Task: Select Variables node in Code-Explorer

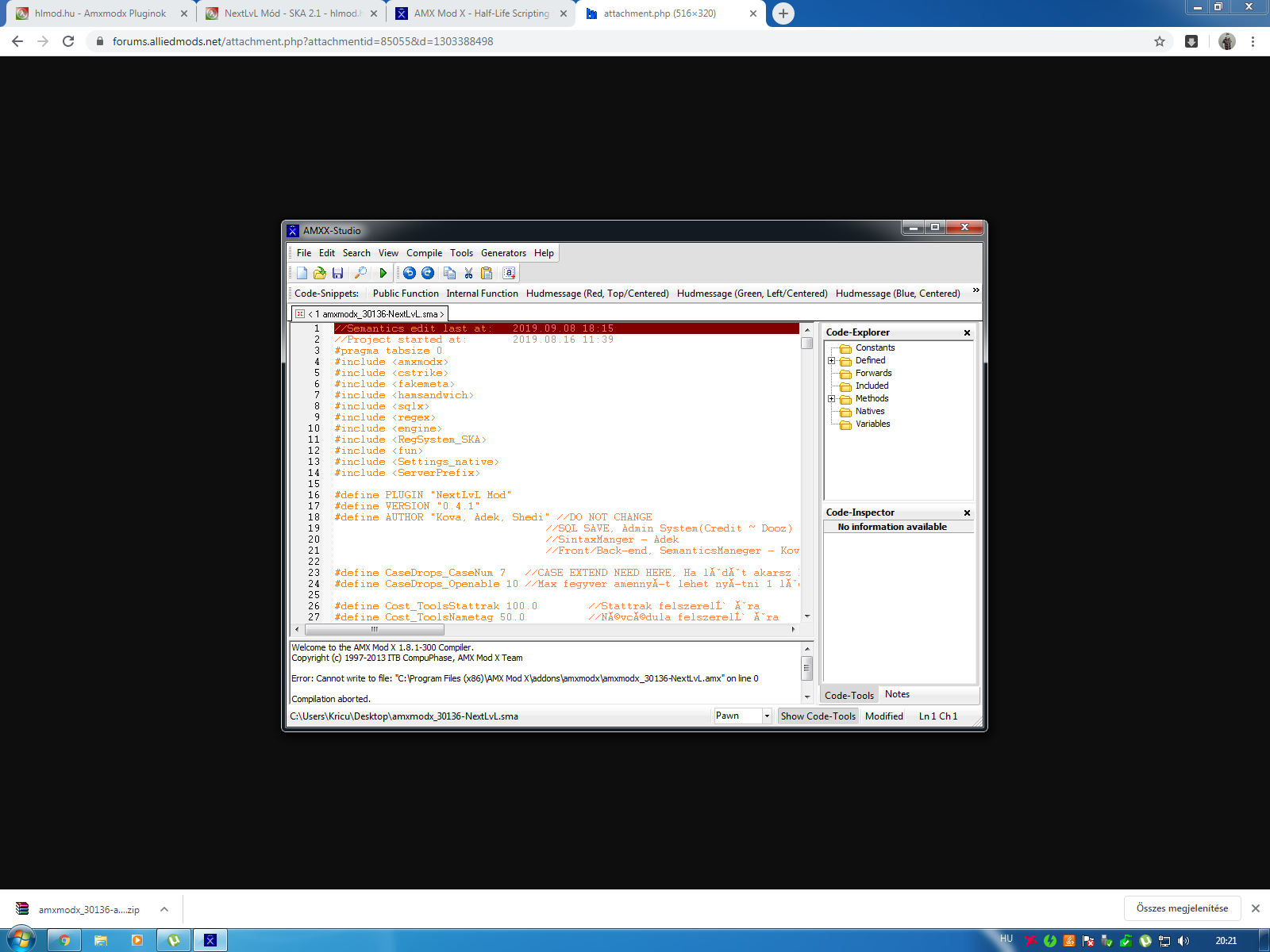Action: coord(872,424)
